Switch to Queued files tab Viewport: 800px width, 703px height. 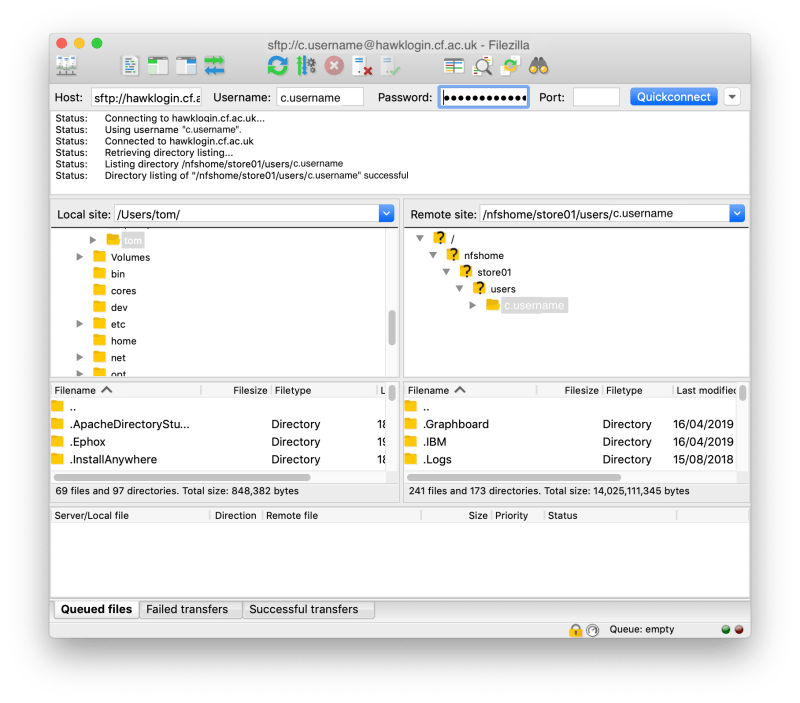pos(96,609)
